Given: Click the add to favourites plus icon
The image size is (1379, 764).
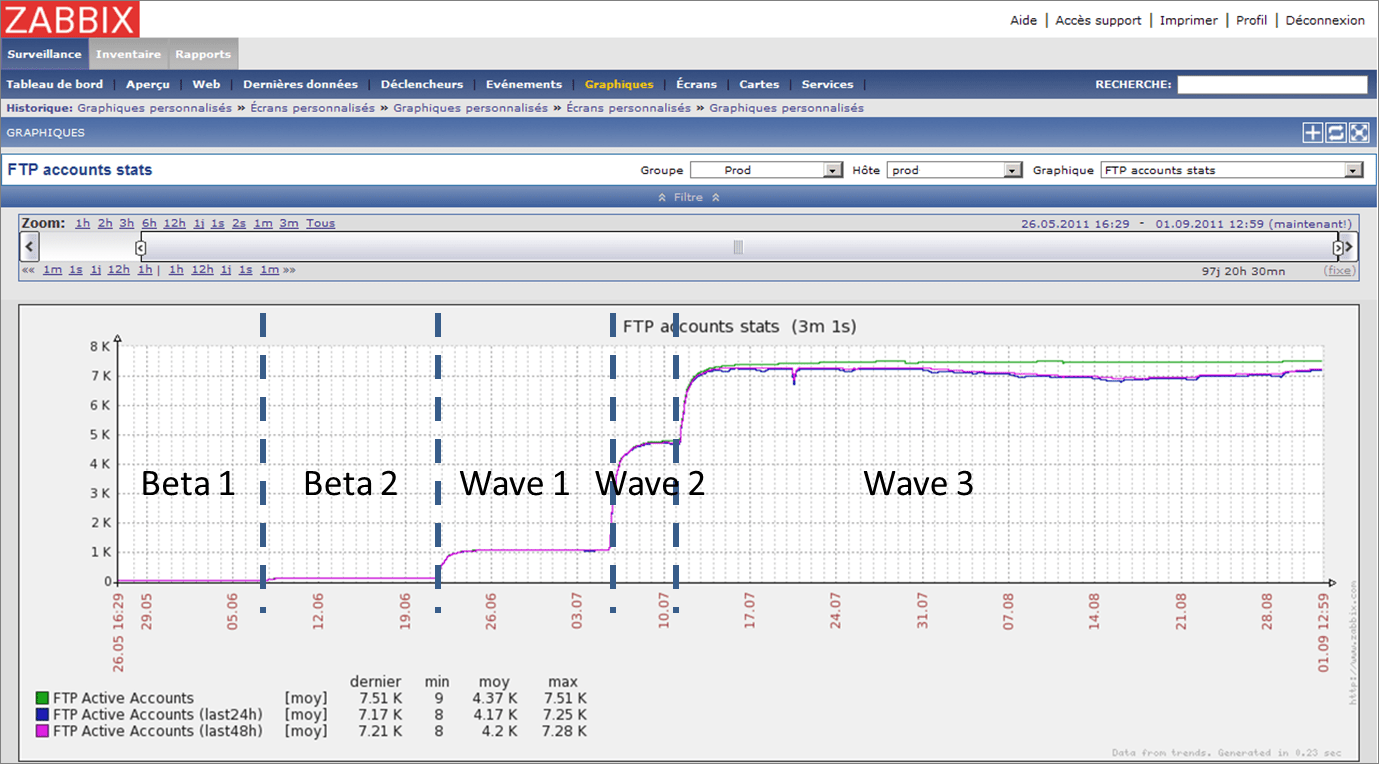Looking at the screenshot, I should click(x=1312, y=133).
